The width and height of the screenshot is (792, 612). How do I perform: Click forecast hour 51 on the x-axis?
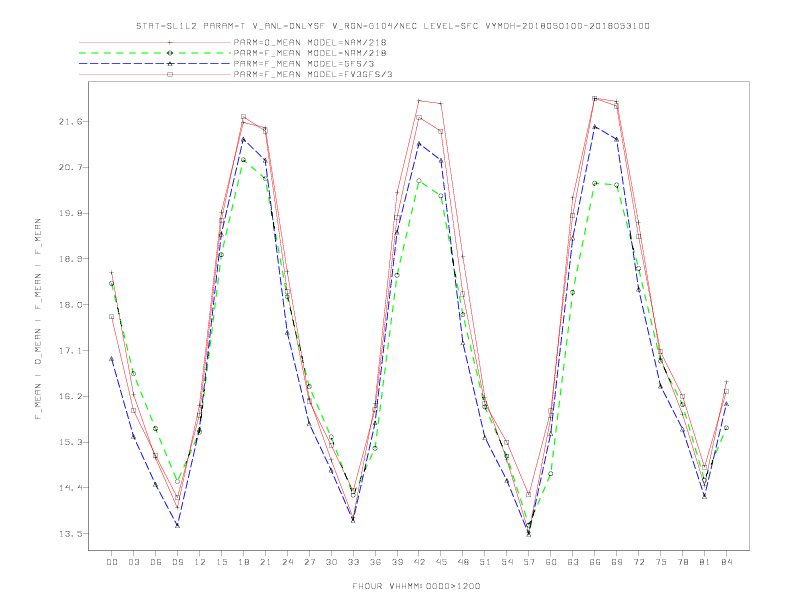485,562
